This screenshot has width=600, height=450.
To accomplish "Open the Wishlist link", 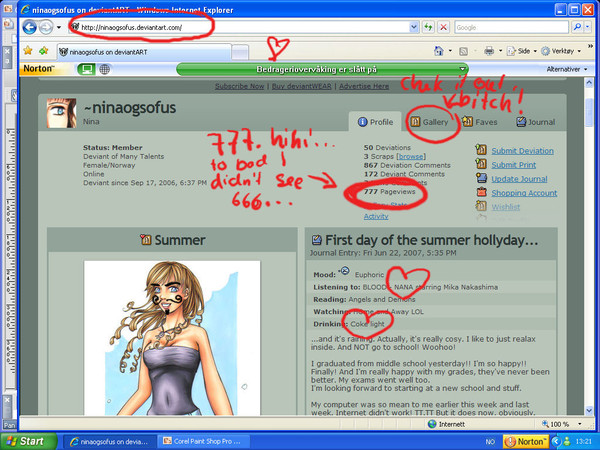I will pyautogui.click(x=505, y=207).
